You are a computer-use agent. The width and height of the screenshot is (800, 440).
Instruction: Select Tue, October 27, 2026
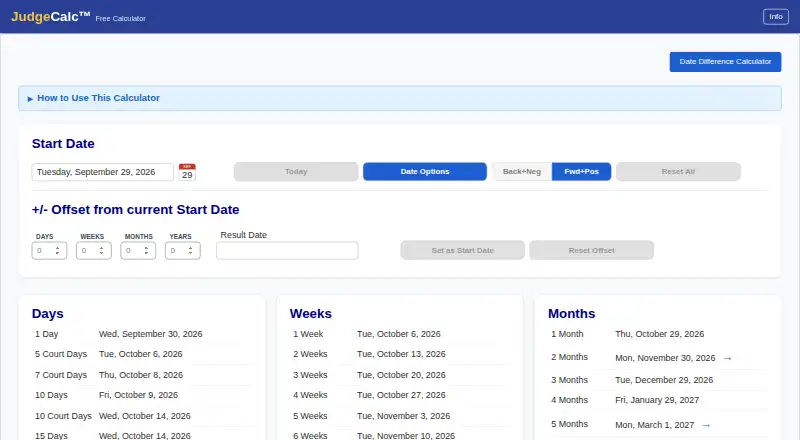[x=401, y=395]
